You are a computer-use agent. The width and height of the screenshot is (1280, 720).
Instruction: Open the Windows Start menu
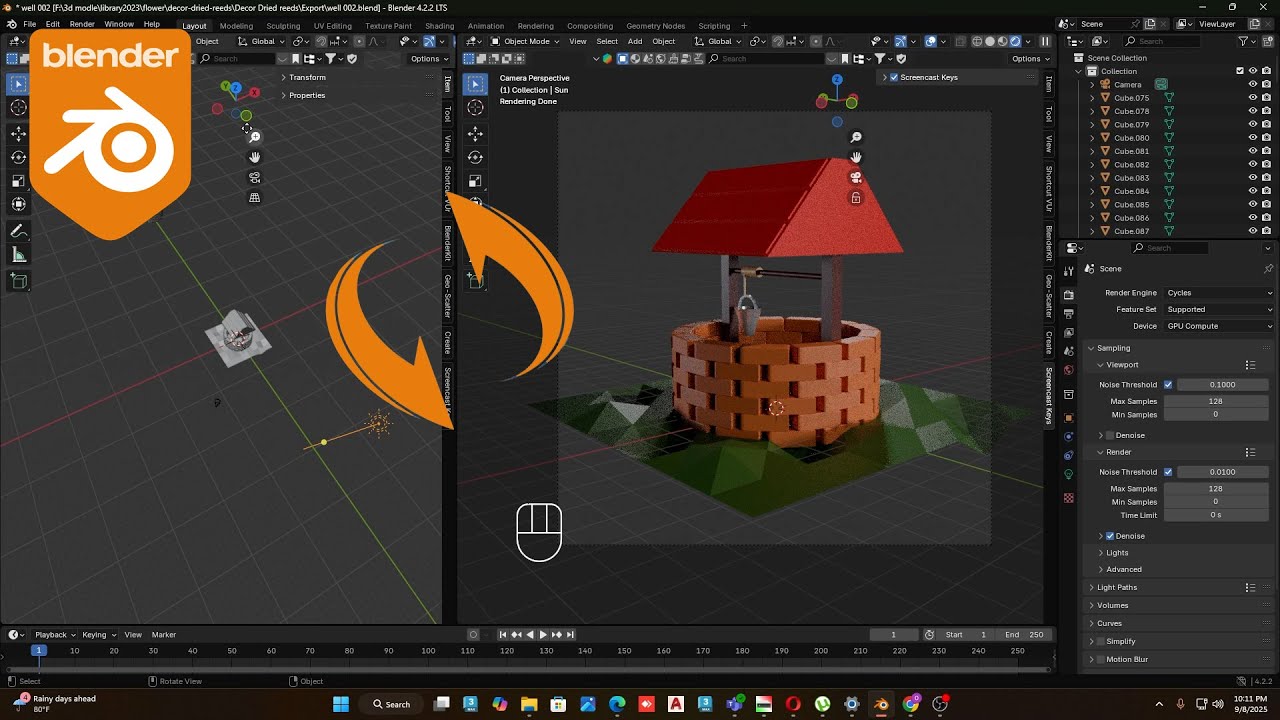tap(341, 704)
